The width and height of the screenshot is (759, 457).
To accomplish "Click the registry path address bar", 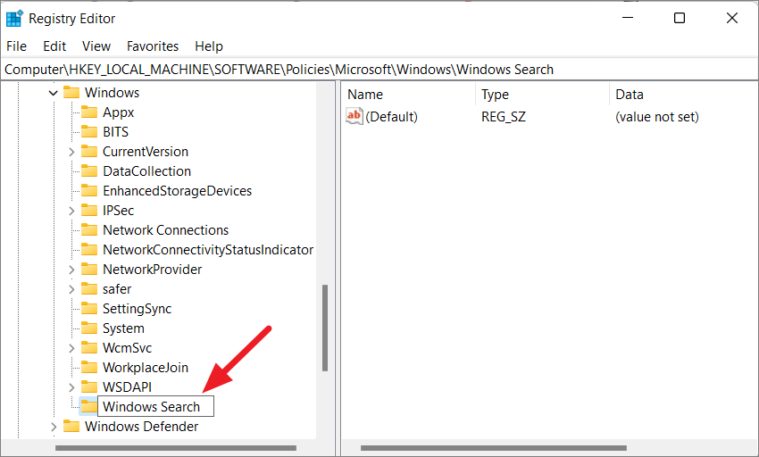I will point(379,70).
